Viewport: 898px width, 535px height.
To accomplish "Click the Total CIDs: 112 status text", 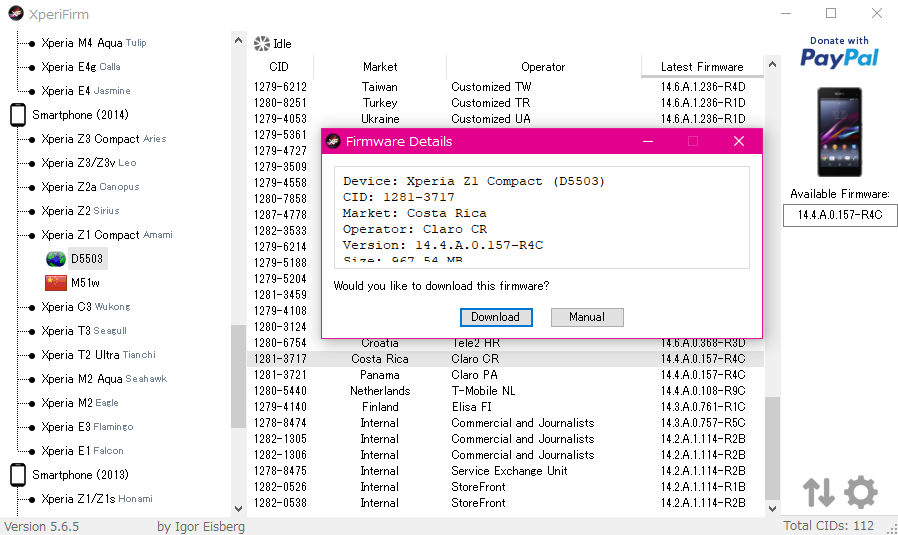I will pos(829,526).
